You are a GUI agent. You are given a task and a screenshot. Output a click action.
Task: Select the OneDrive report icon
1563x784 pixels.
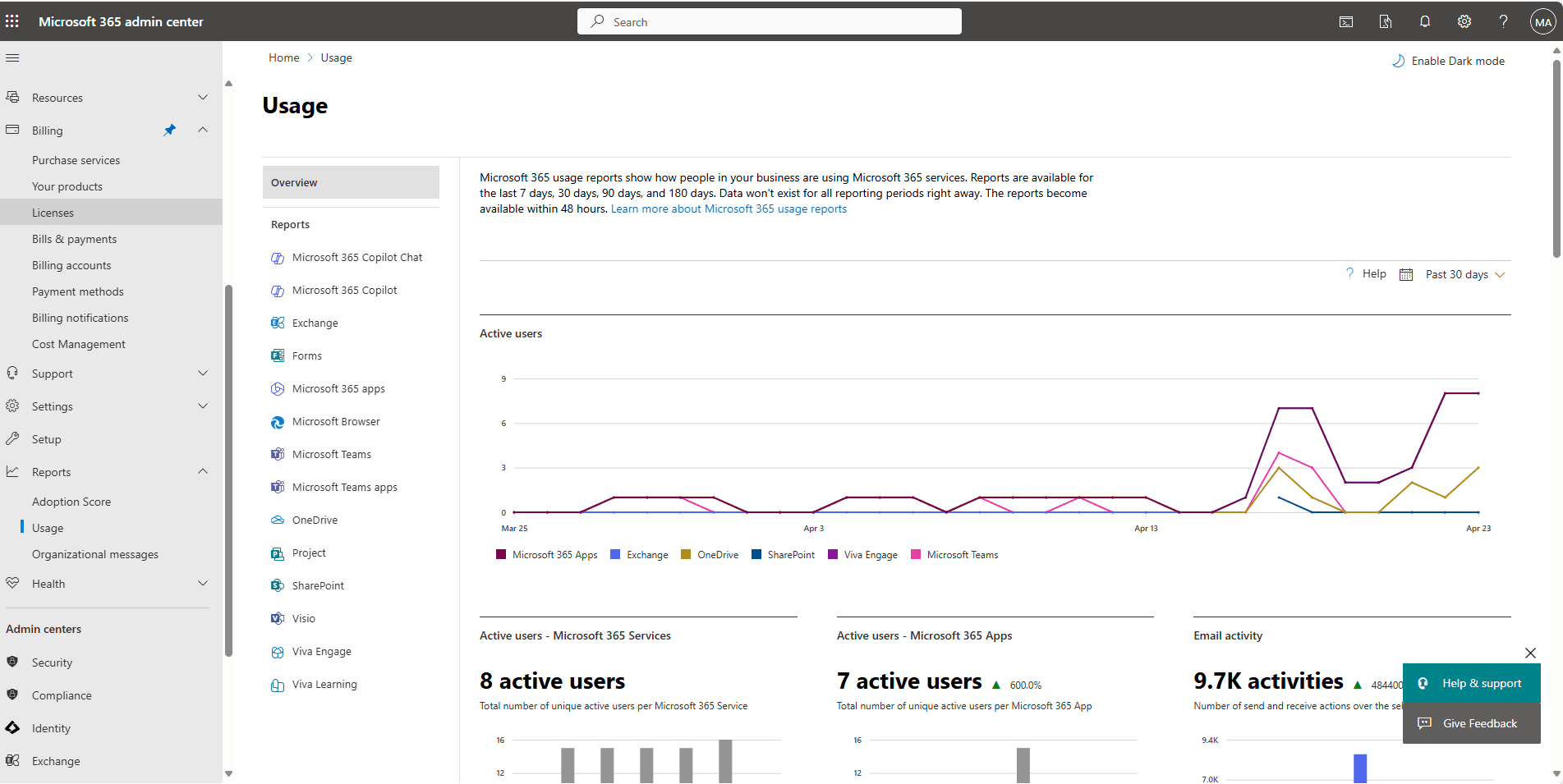click(278, 520)
